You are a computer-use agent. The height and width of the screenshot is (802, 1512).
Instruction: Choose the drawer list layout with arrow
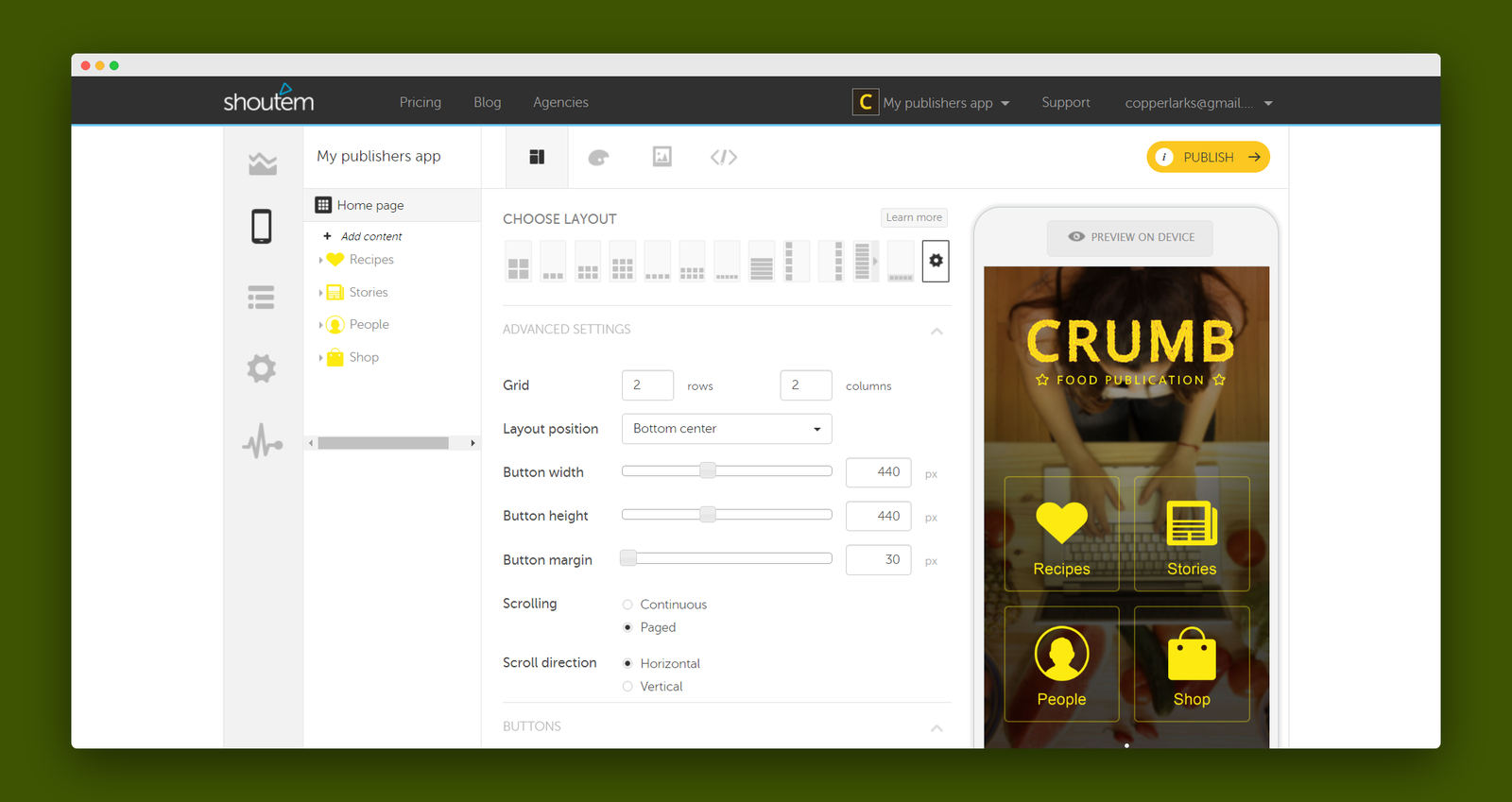pos(866,261)
